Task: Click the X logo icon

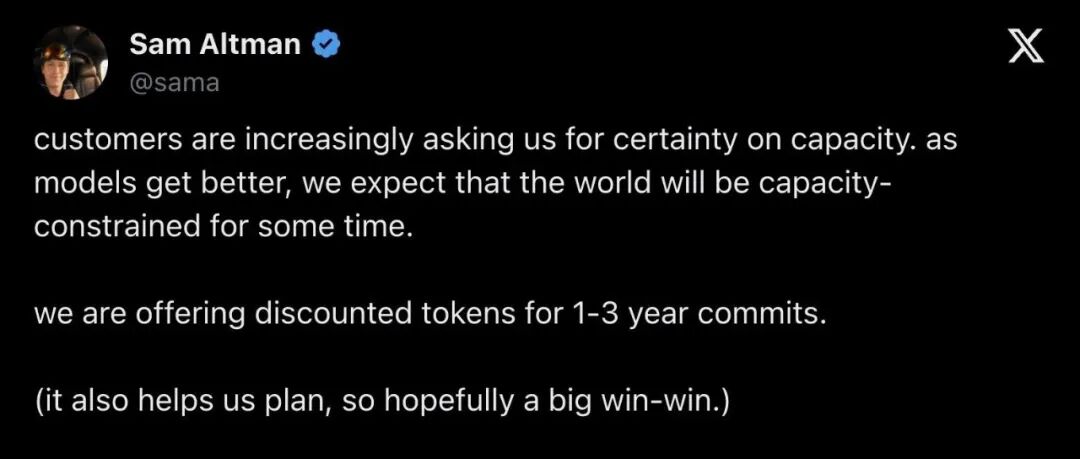Action: pyautogui.click(x=1026, y=48)
